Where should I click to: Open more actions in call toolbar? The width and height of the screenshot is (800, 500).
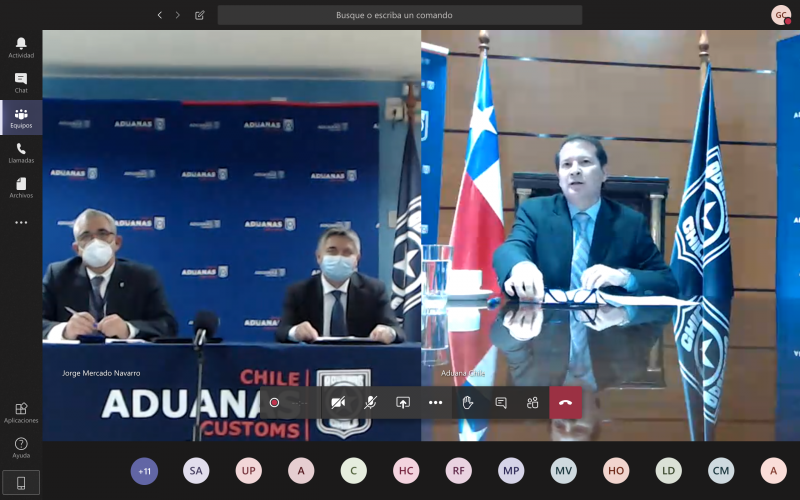point(436,403)
